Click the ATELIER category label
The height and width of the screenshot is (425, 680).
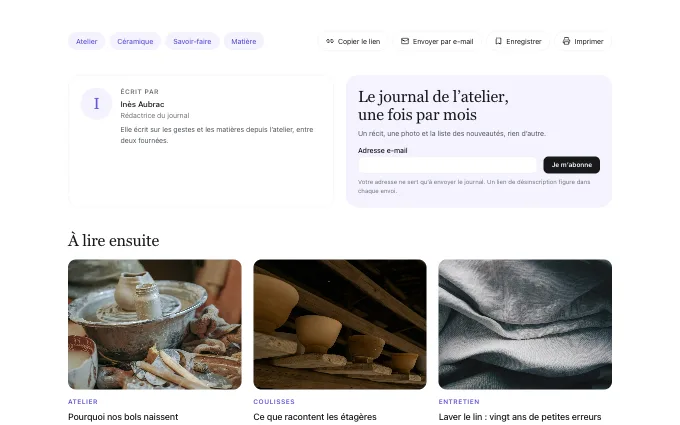[x=83, y=402]
